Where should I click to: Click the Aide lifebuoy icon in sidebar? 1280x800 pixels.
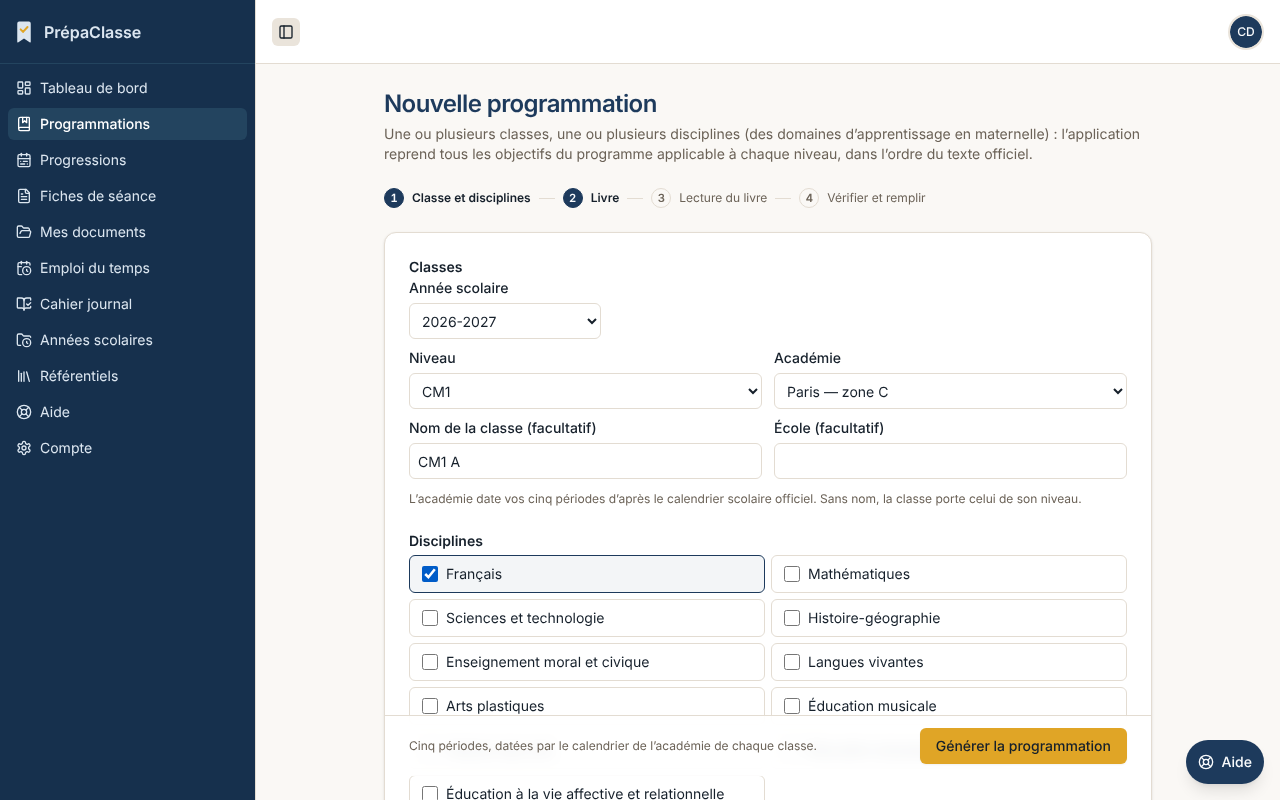(24, 412)
